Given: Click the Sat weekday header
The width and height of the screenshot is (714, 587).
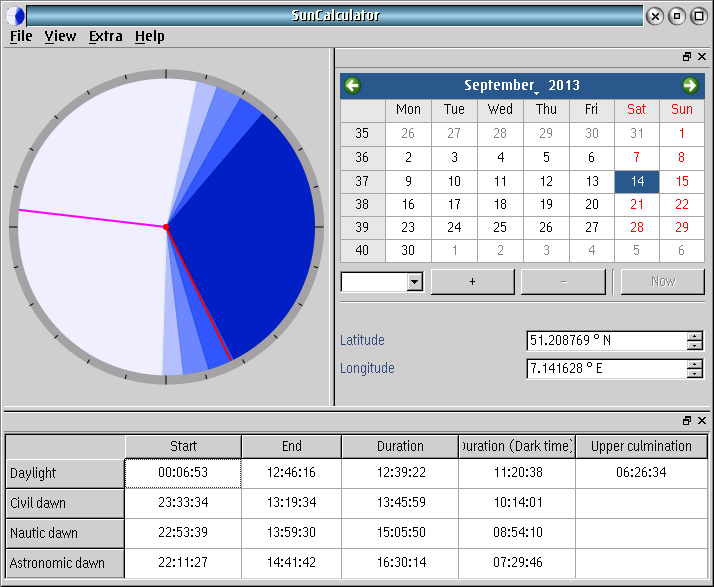Looking at the screenshot, I should [x=637, y=110].
